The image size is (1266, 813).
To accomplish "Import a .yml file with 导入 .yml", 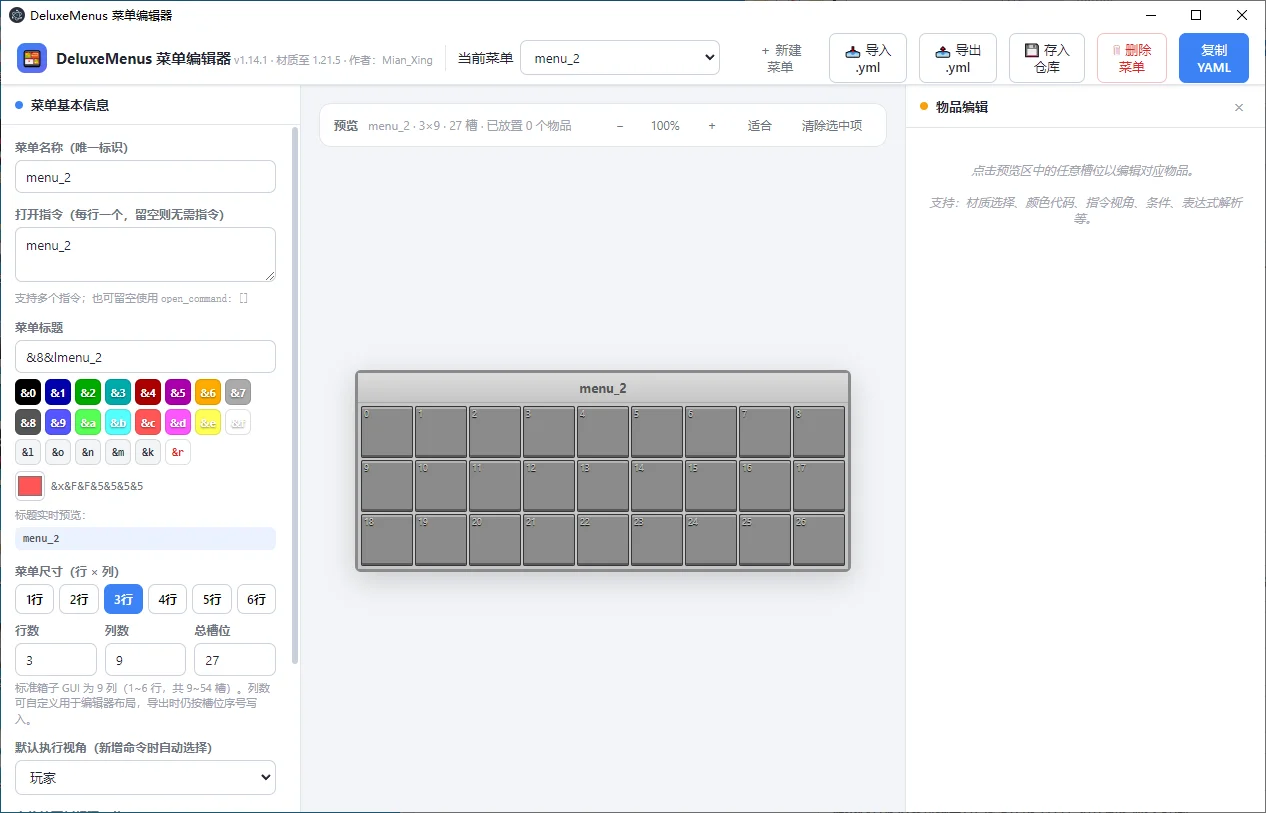I will 868,58.
